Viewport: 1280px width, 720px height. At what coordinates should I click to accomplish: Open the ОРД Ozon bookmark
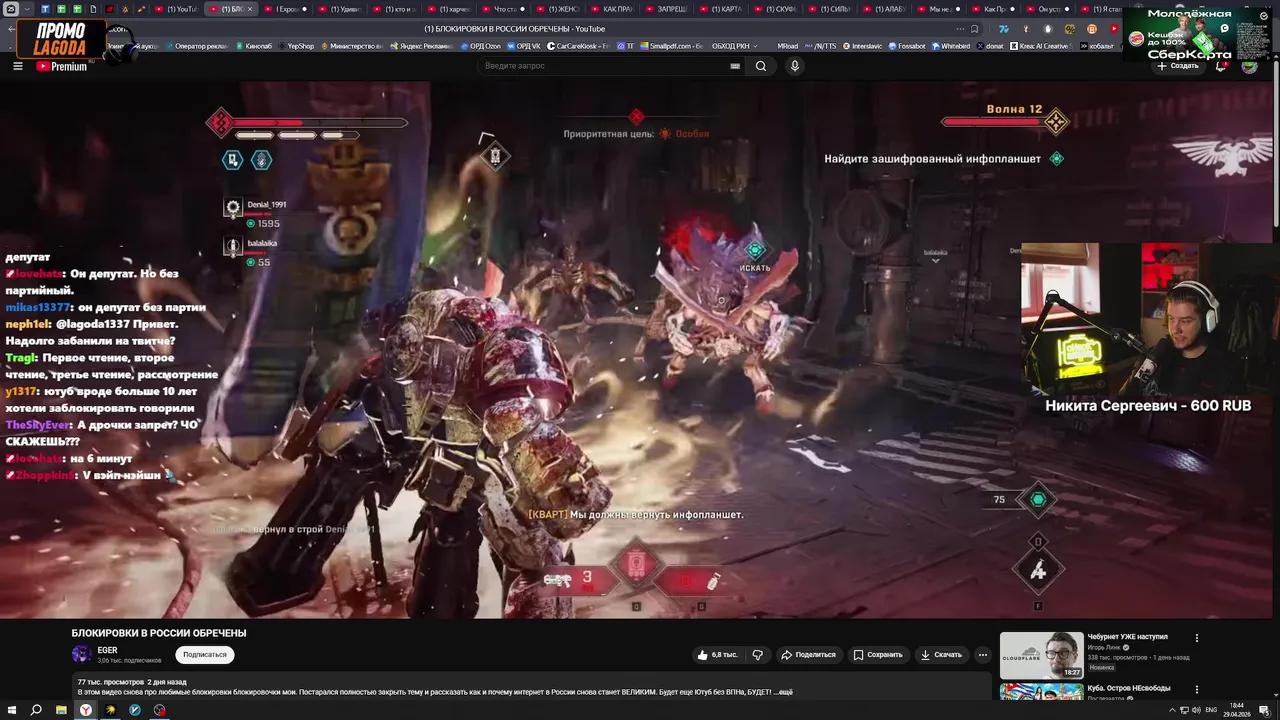480,46
